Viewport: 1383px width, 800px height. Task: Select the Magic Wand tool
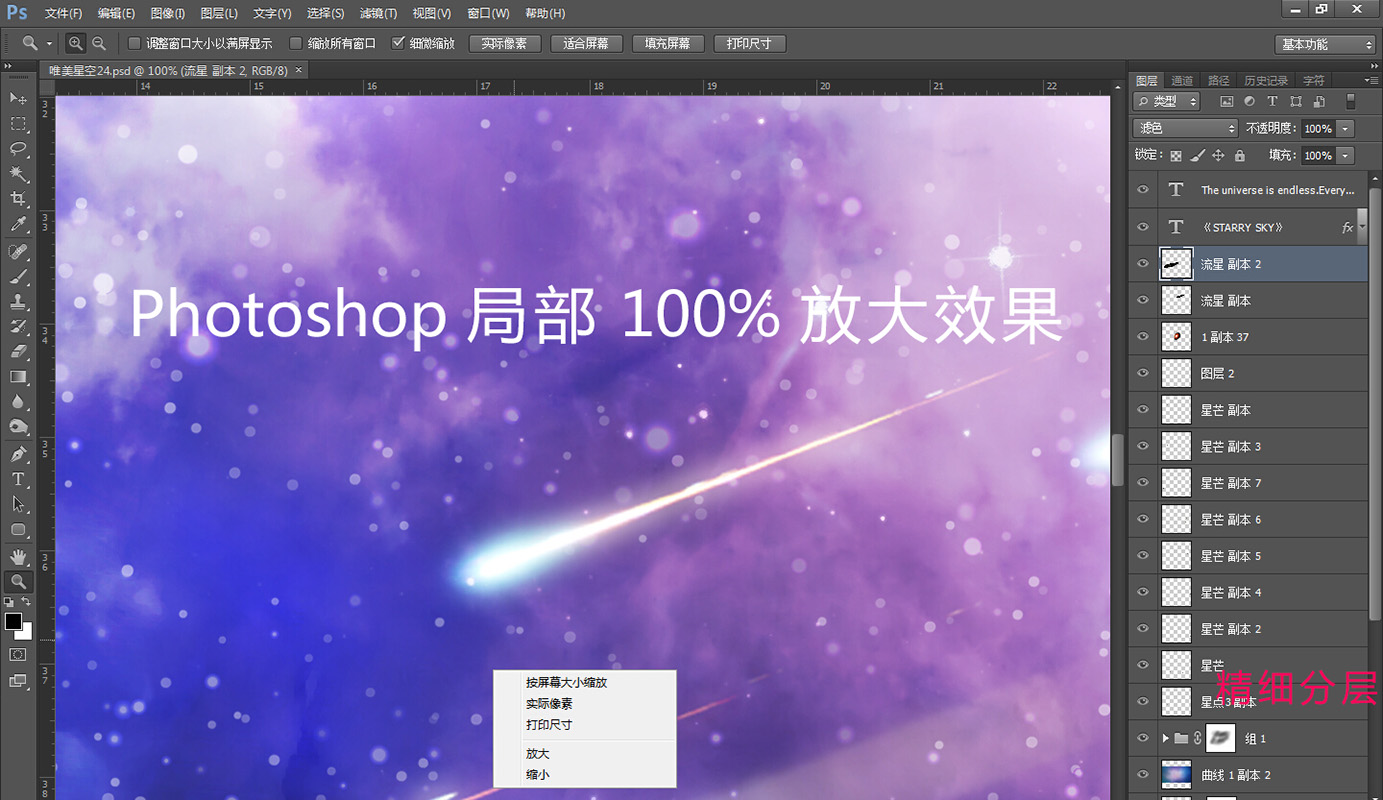pos(18,174)
